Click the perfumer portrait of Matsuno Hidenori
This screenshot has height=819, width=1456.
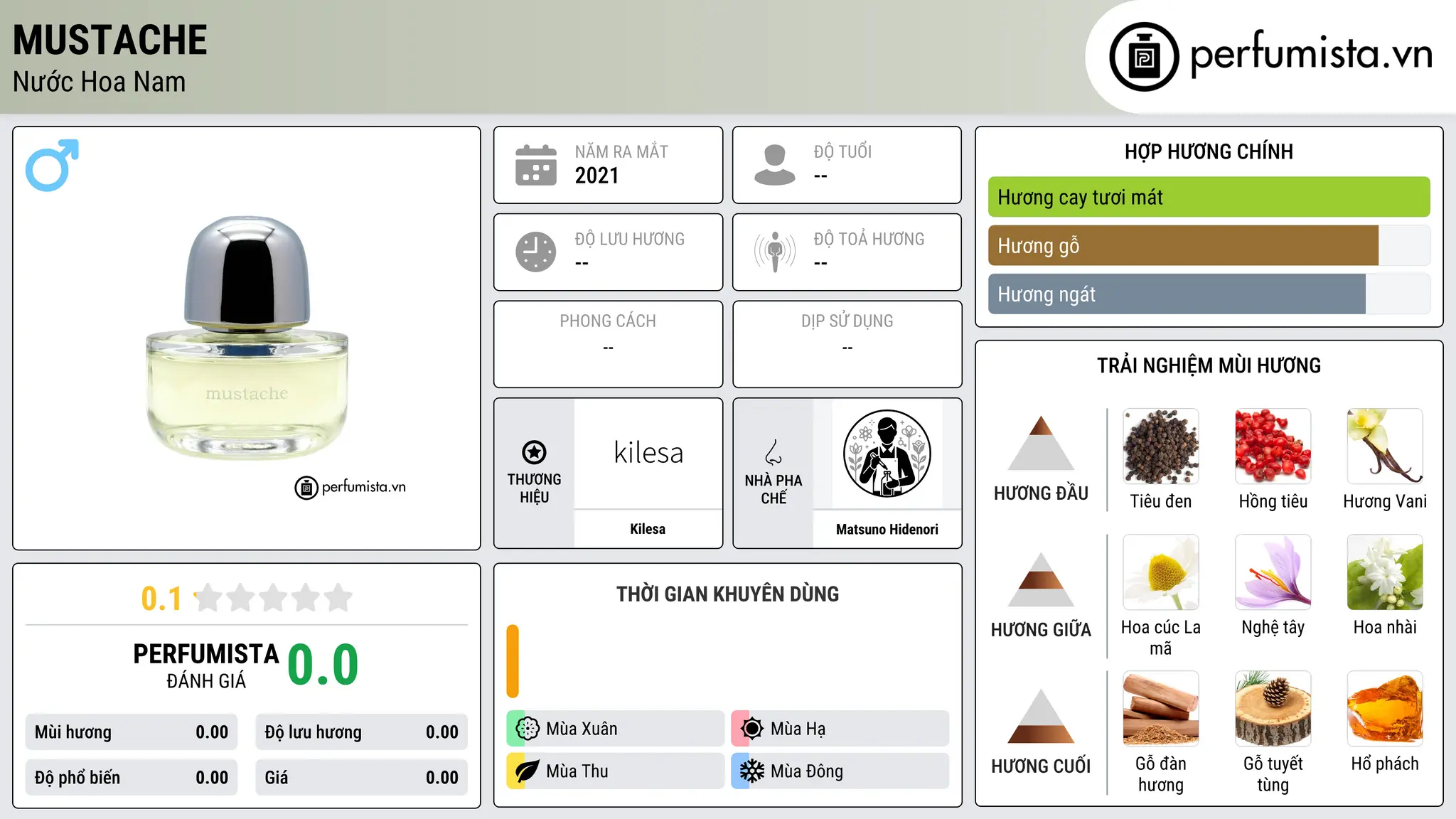887,454
